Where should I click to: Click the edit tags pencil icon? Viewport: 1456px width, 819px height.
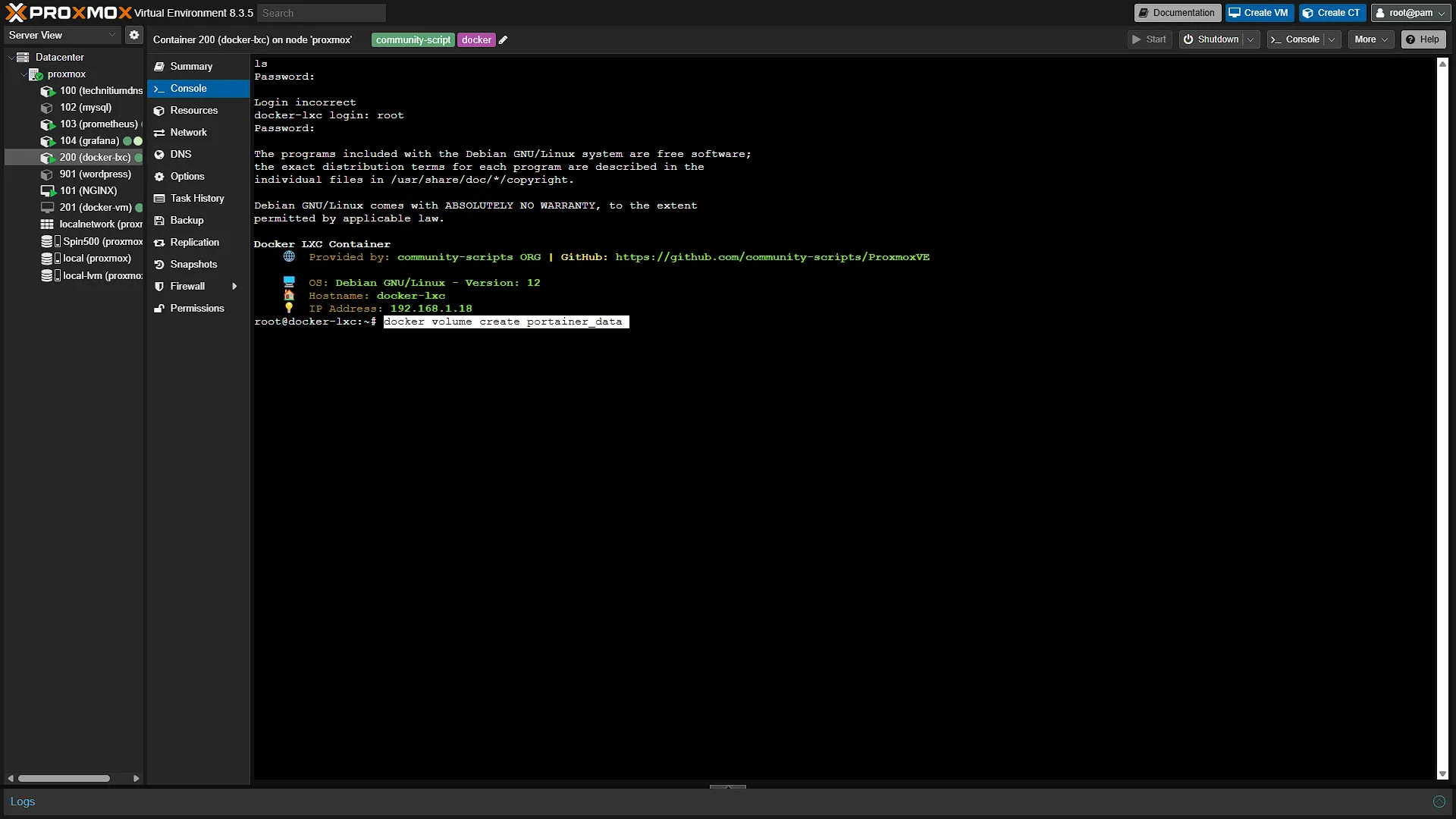click(x=503, y=40)
